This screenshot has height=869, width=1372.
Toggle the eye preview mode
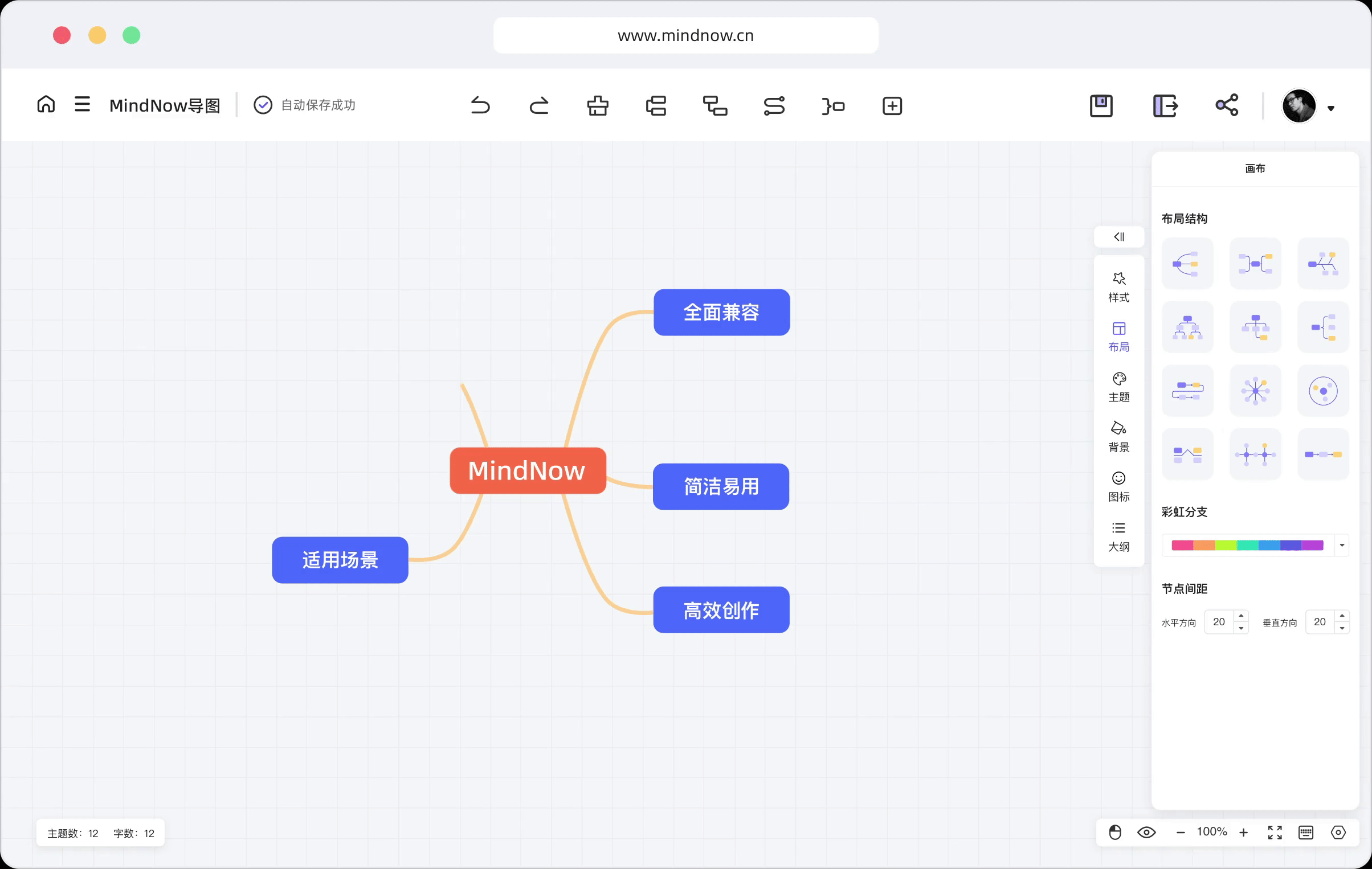[1146, 833]
